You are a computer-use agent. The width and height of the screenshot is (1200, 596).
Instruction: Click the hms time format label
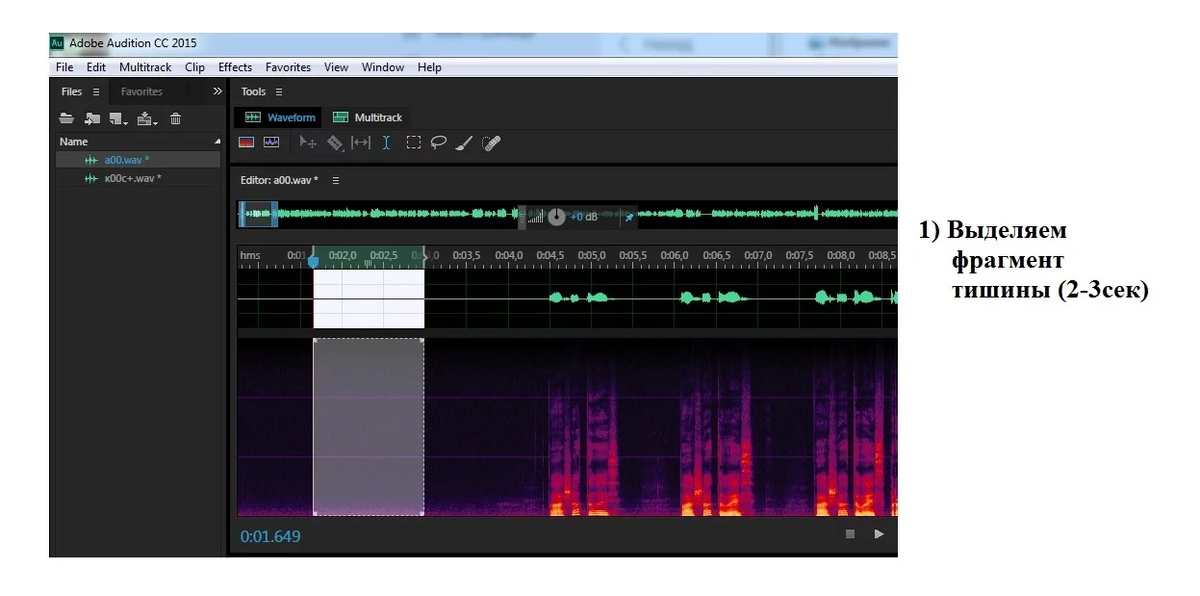[x=250, y=256]
